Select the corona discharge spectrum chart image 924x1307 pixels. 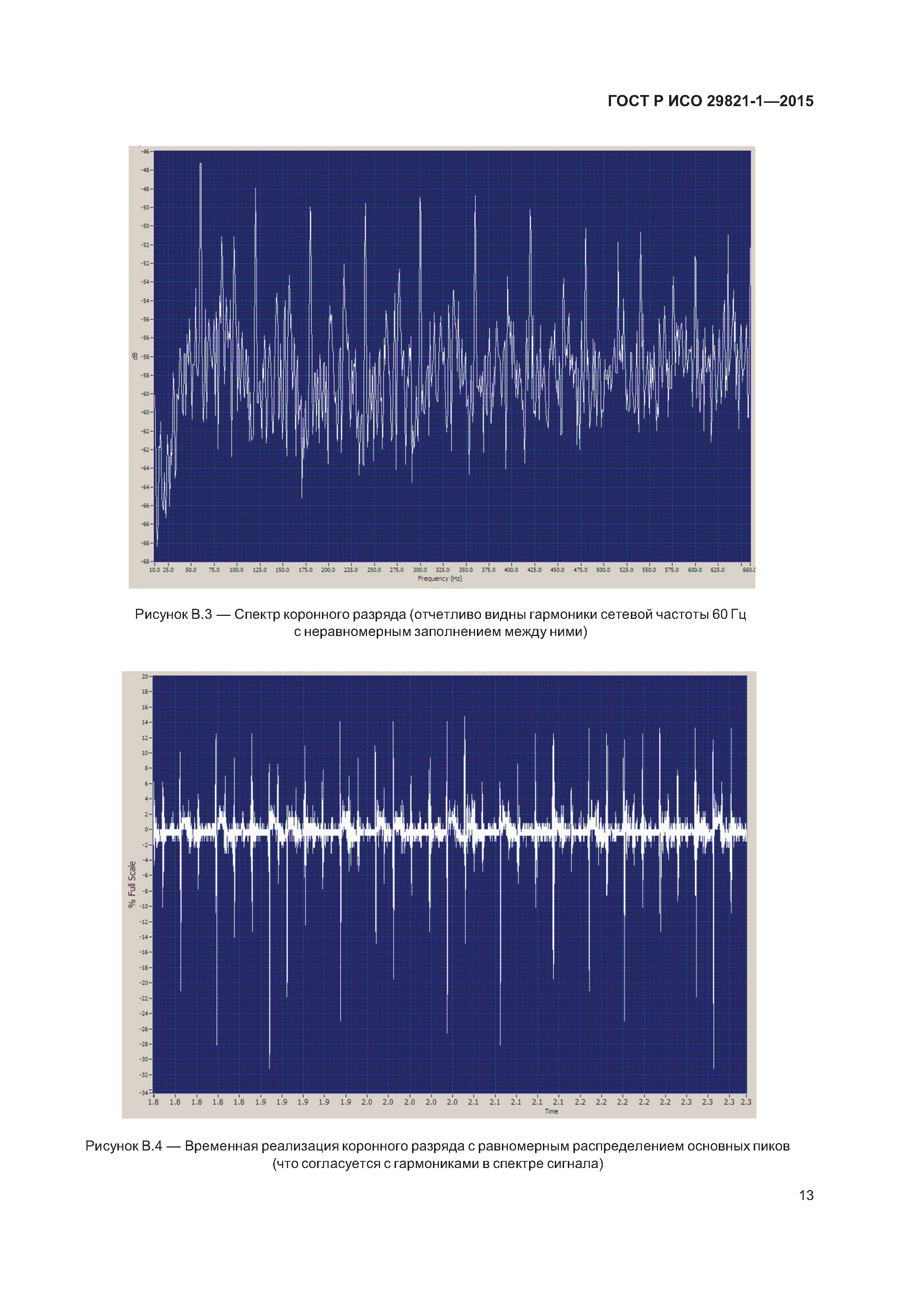click(442, 367)
